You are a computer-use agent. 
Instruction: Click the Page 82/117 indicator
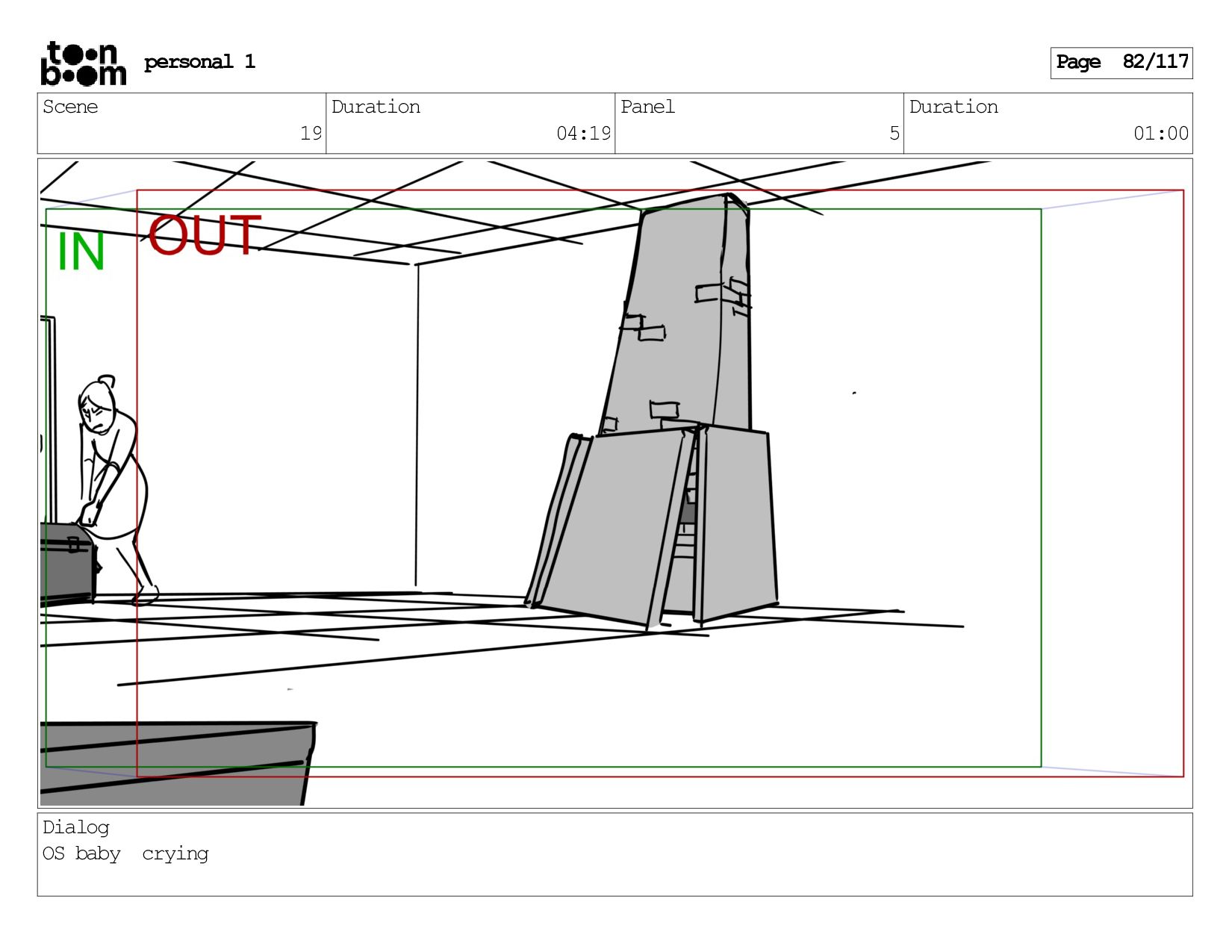pyautogui.click(x=1121, y=63)
